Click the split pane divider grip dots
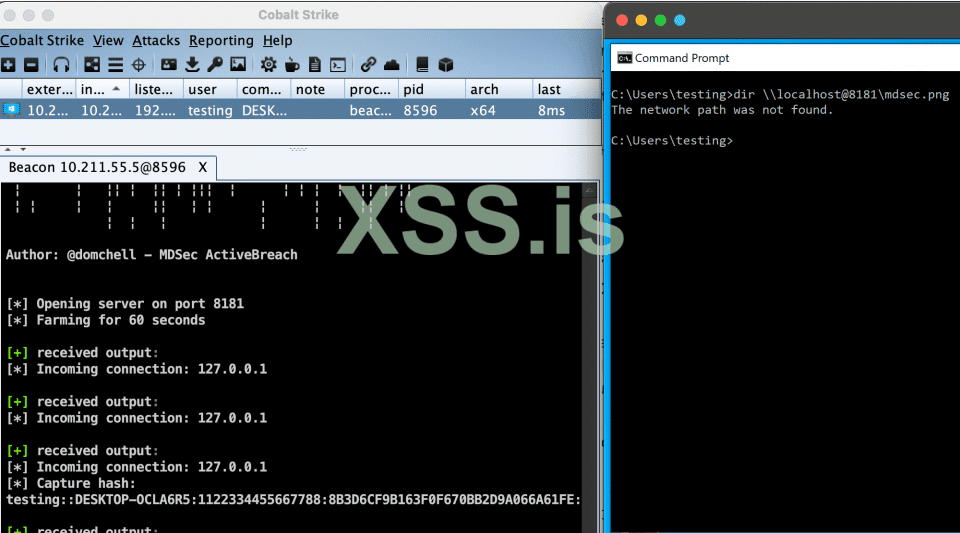 298,149
